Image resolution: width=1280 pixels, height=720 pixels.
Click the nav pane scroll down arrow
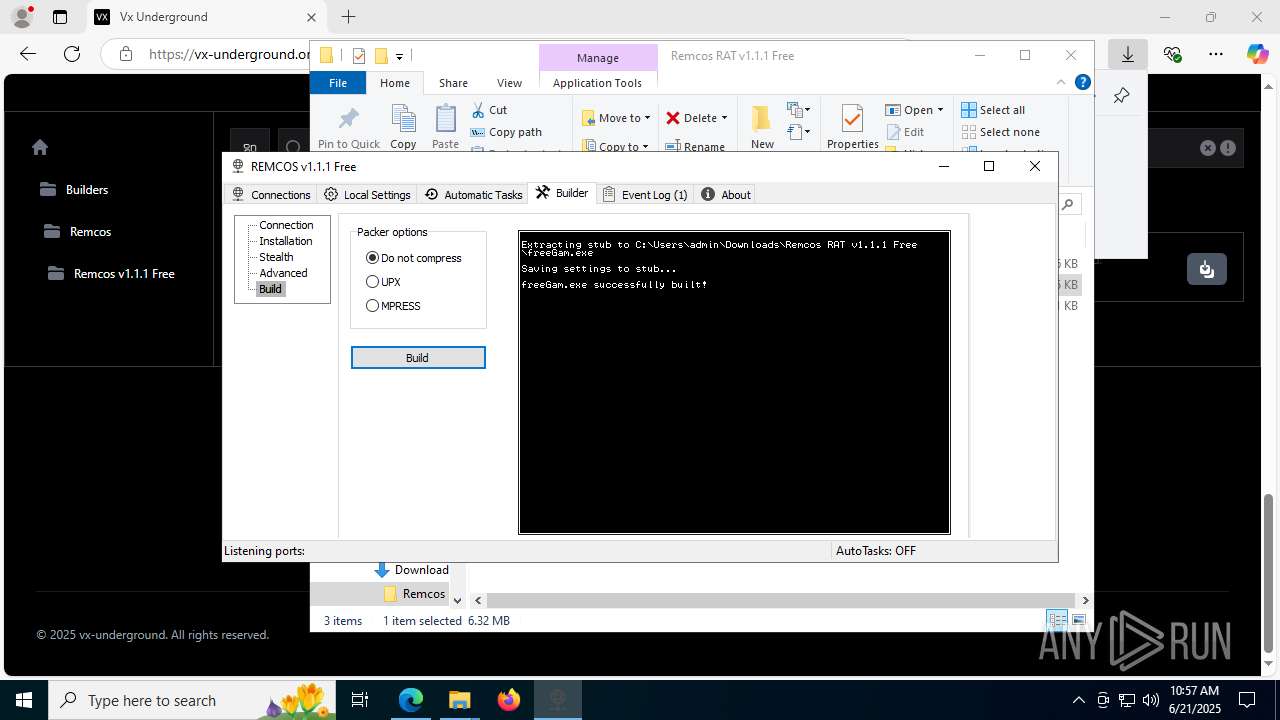point(458,600)
